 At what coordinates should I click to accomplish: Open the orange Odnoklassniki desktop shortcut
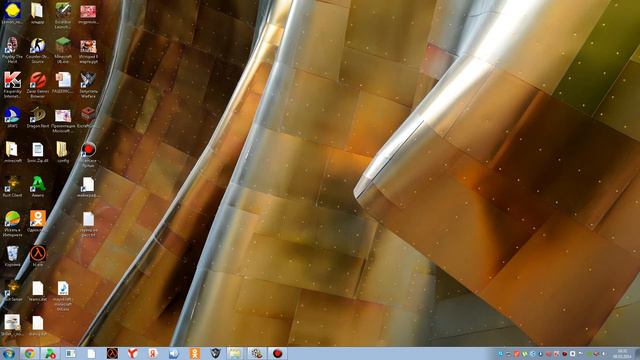coord(38,219)
